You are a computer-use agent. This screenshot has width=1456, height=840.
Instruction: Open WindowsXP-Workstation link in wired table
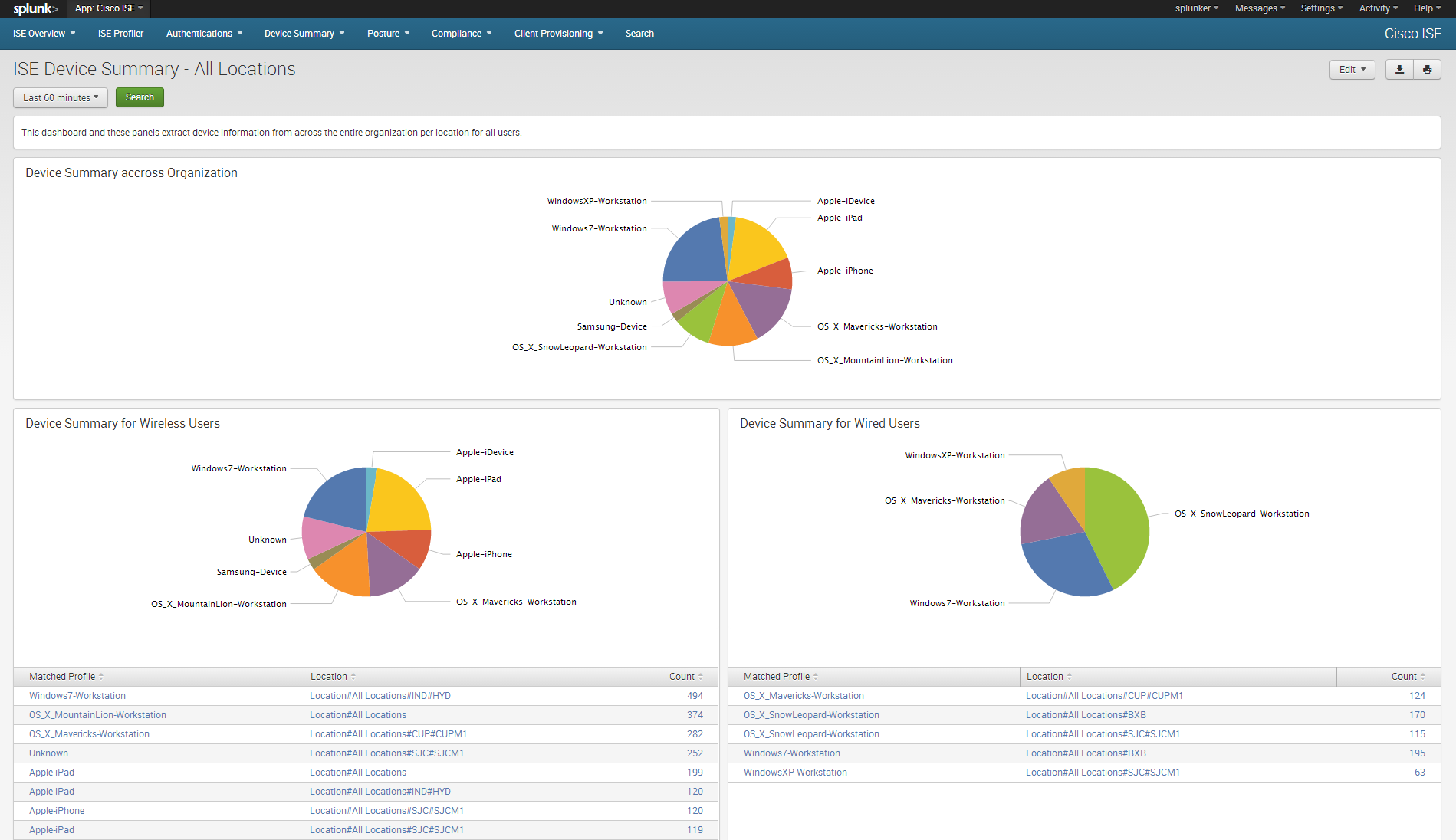coord(795,773)
